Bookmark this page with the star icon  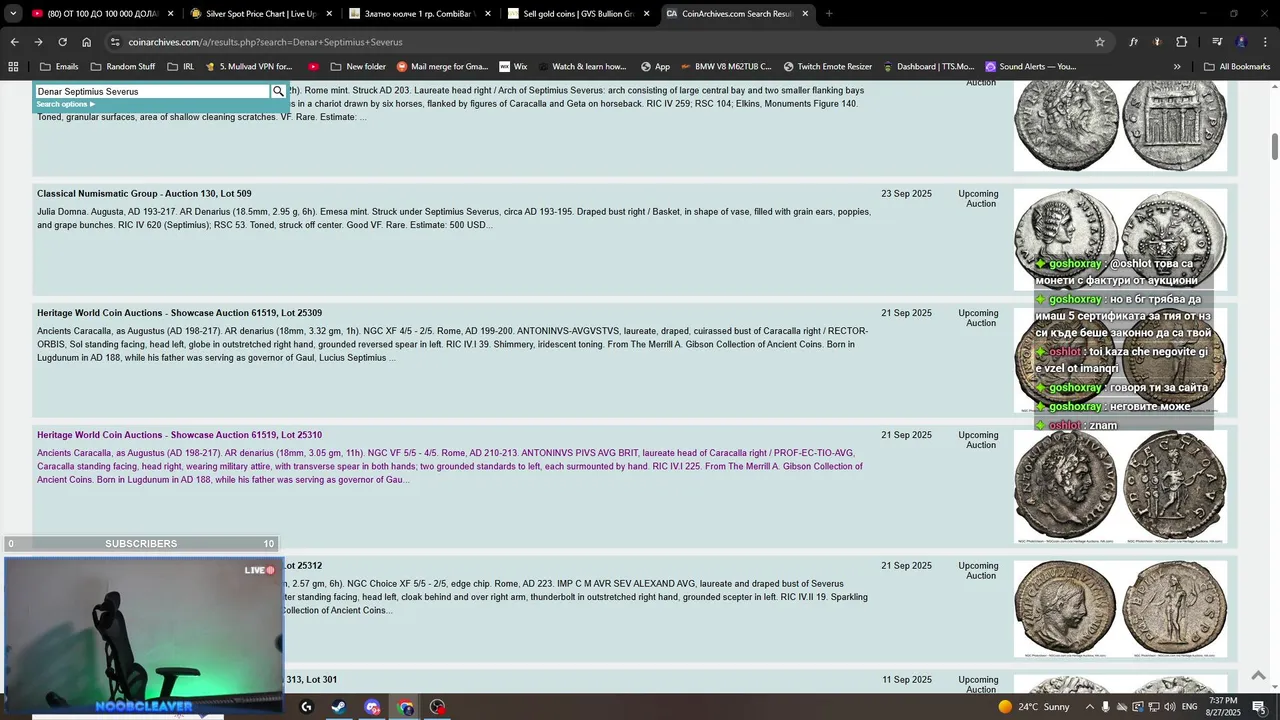(1100, 42)
